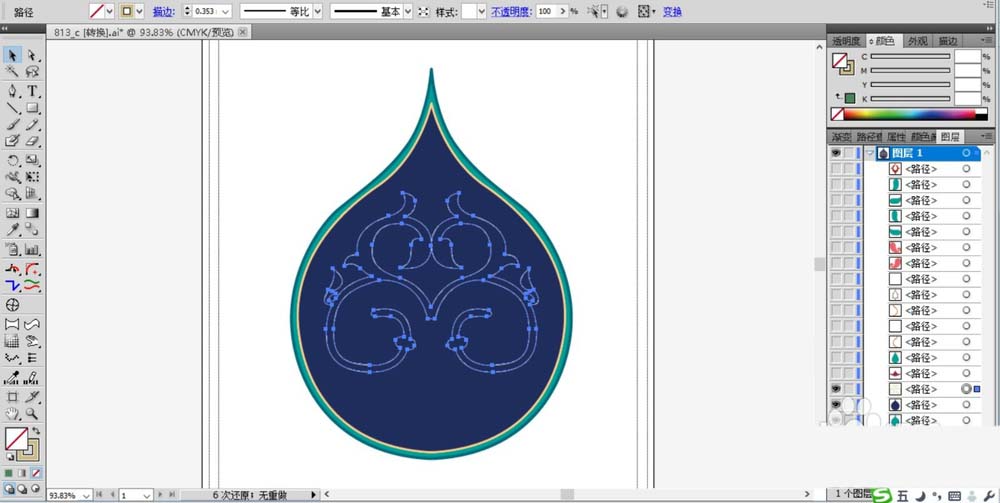Open the stroke color dropdown in control bar
The height and width of the screenshot is (503, 1000).
tap(140, 11)
